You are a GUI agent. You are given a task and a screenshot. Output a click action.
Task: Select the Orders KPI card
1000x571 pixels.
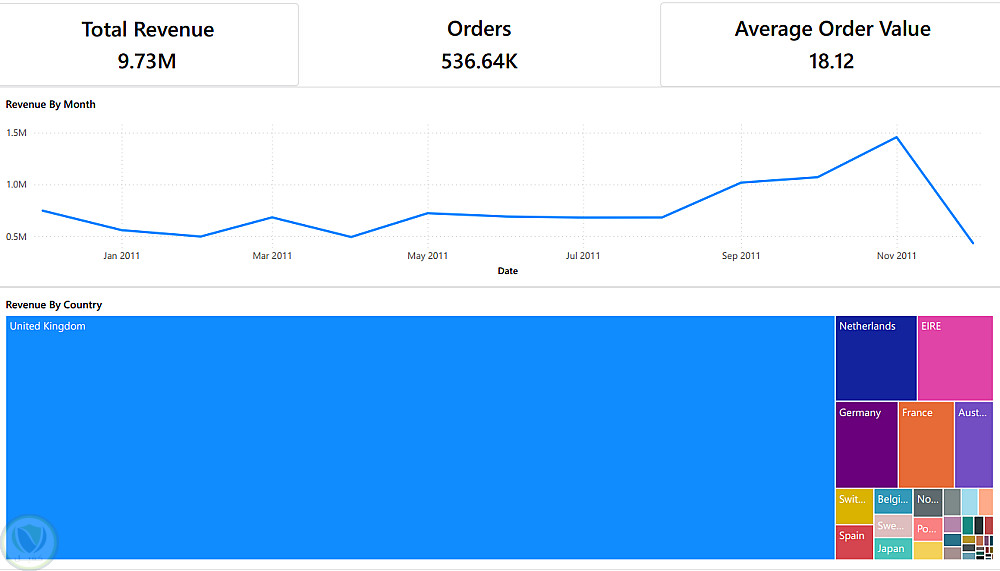click(x=479, y=45)
